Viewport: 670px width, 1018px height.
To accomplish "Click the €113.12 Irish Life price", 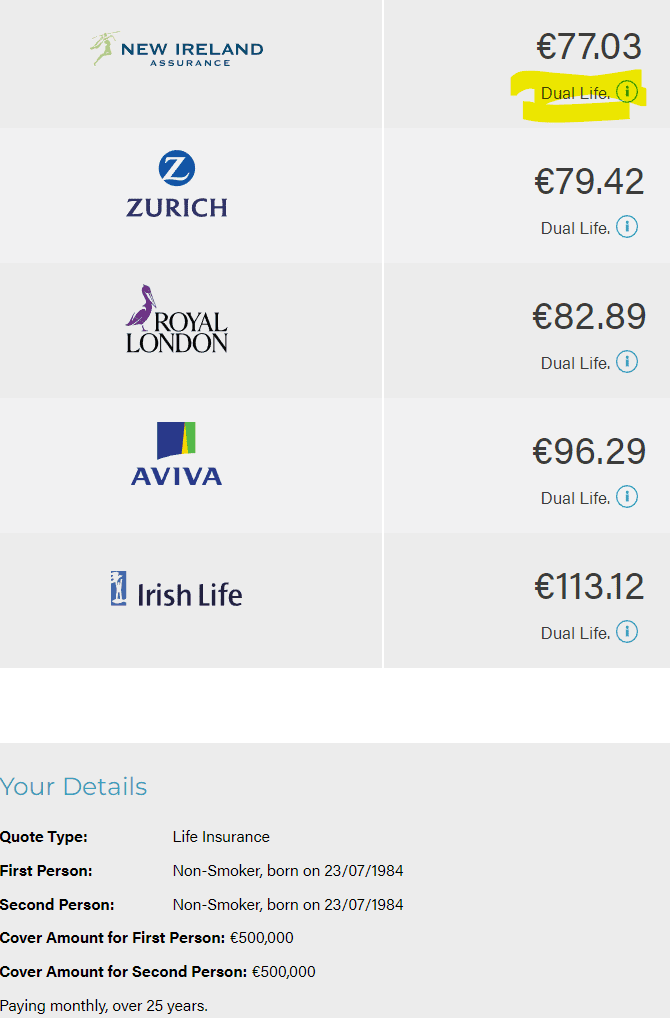I will [589, 587].
